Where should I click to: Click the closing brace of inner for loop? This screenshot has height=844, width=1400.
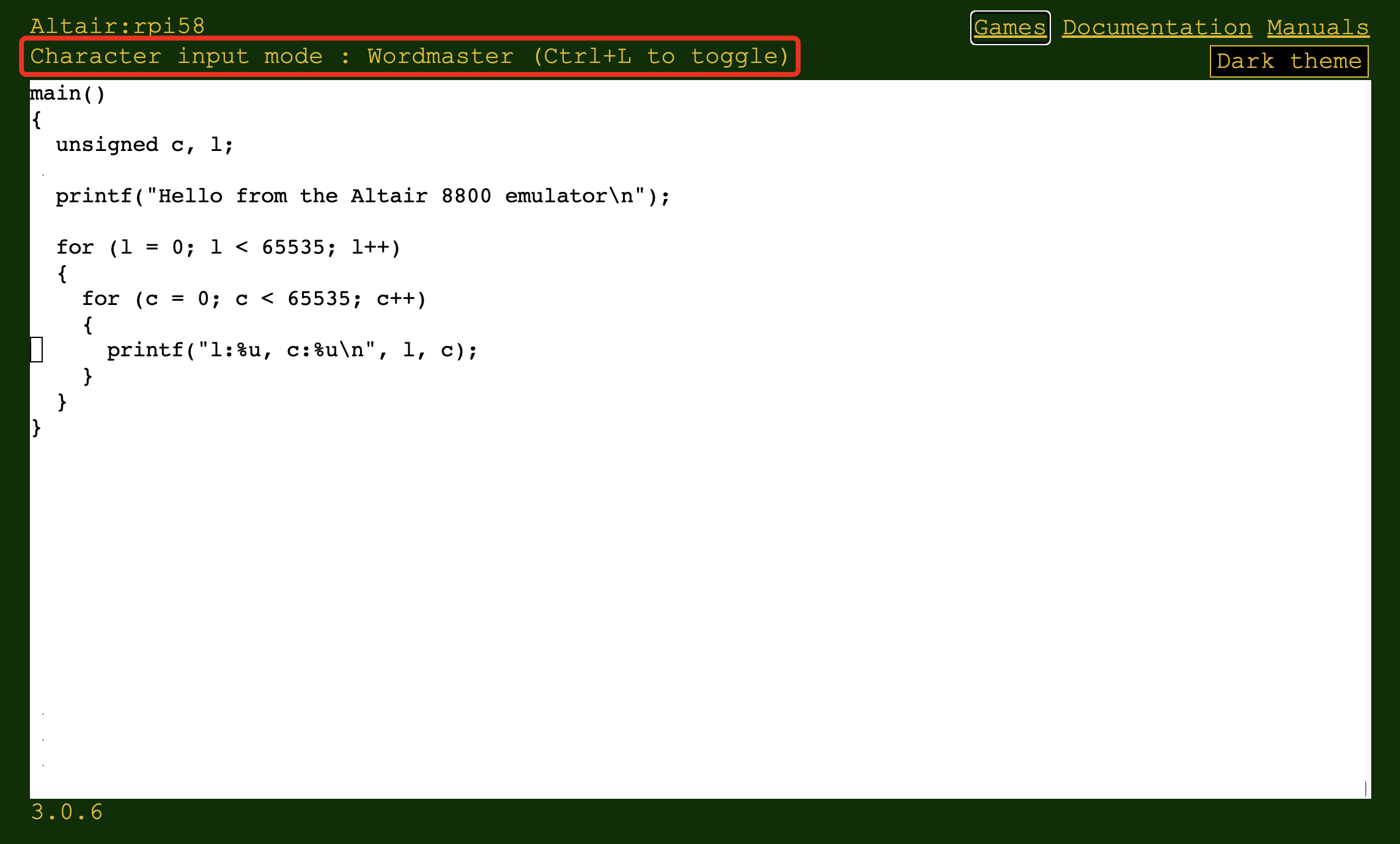(x=87, y=376)
